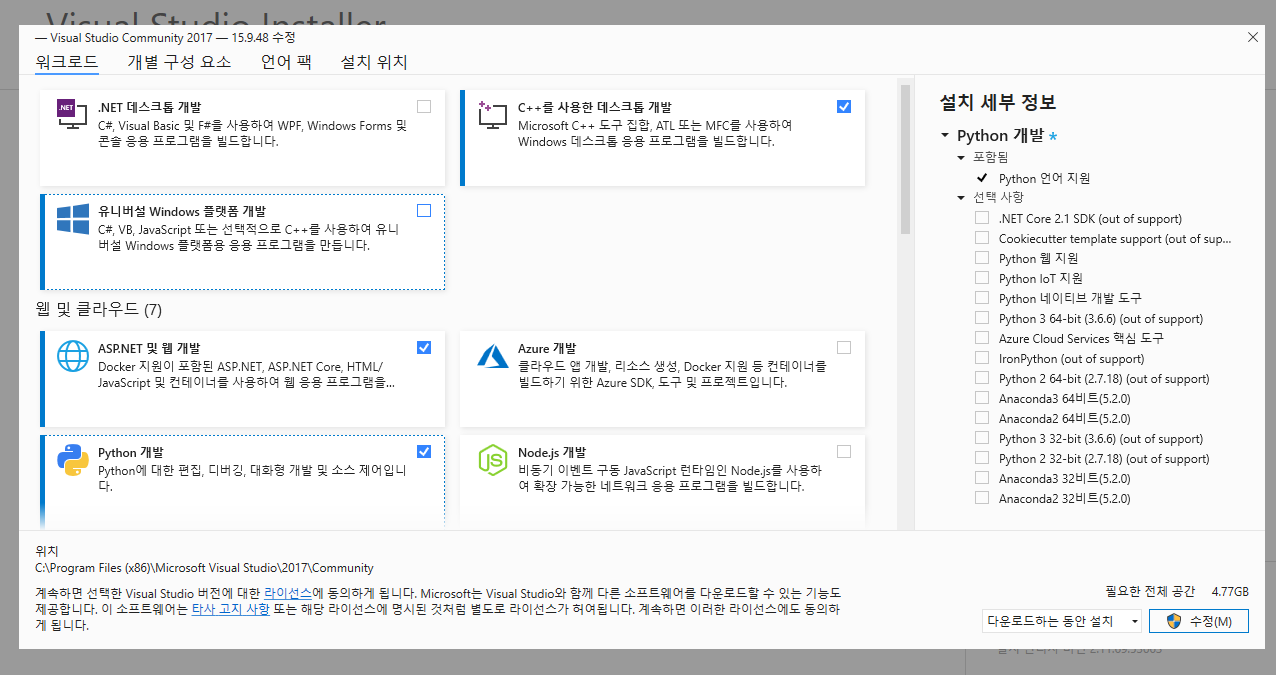Click the 설치 세부 정보 heading
Image resolution: width=1276 pixels, height=675 pixels.
click(998, 102)
